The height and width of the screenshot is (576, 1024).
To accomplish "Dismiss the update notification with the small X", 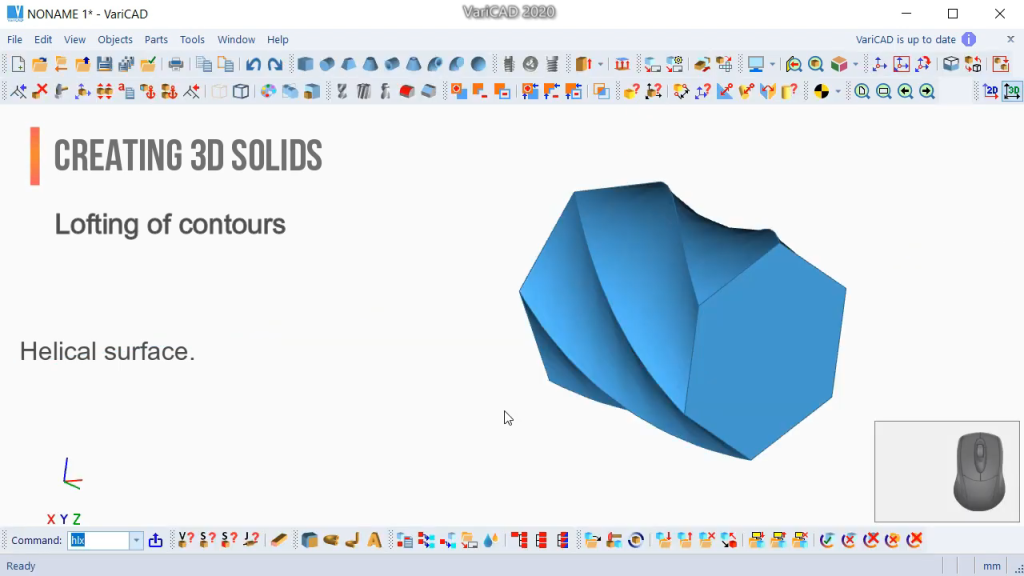I will click(1010, 39).
